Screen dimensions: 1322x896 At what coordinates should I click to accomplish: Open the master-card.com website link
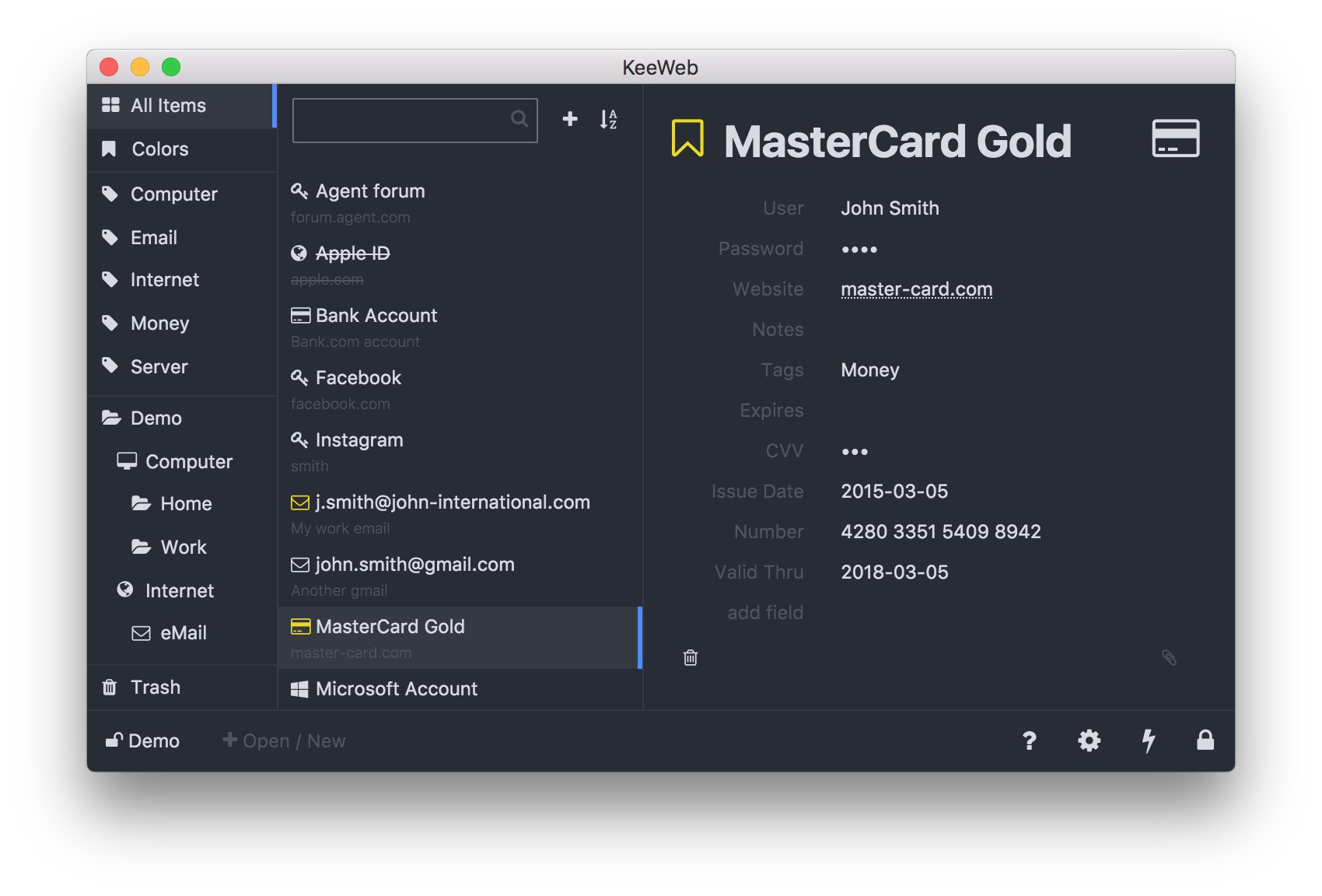click(x=917, y=289)
